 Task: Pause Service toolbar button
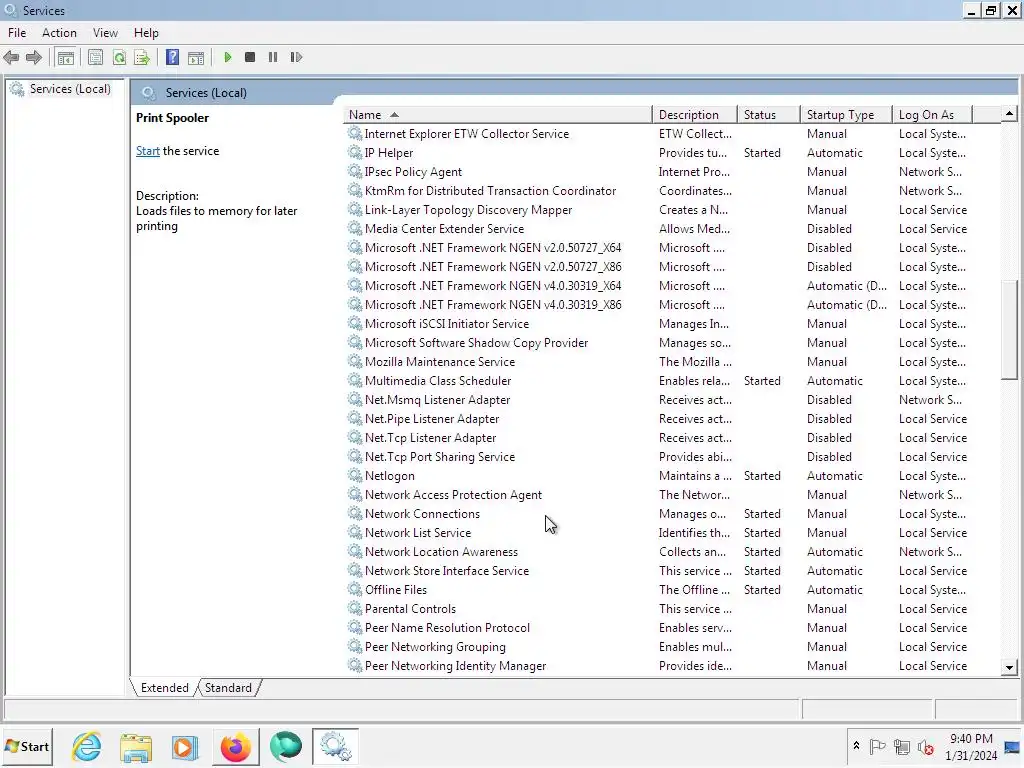coord(273,57)
